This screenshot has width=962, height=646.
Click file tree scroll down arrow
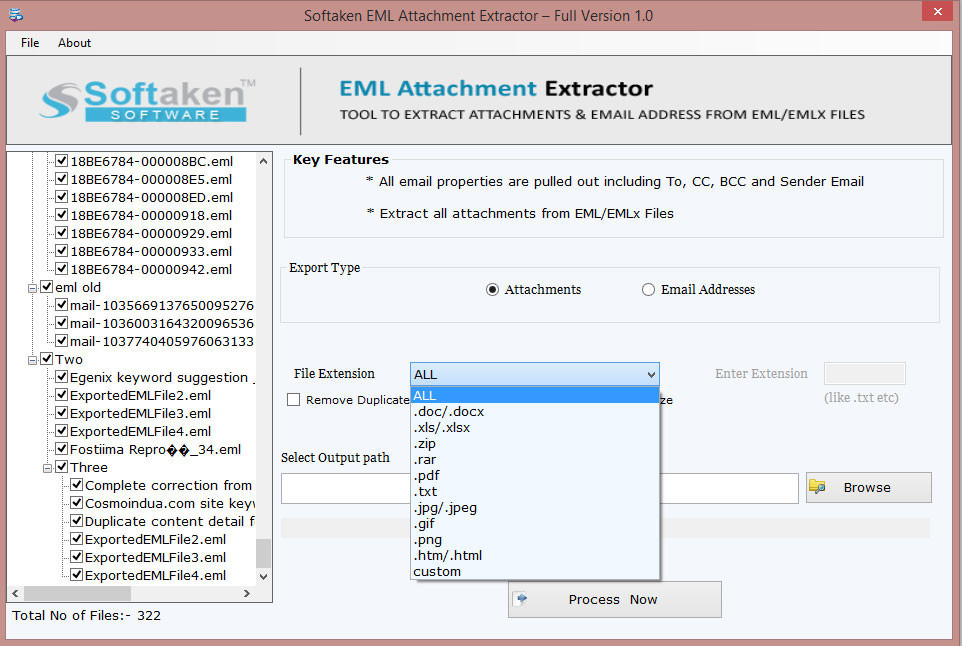(263, 576)
